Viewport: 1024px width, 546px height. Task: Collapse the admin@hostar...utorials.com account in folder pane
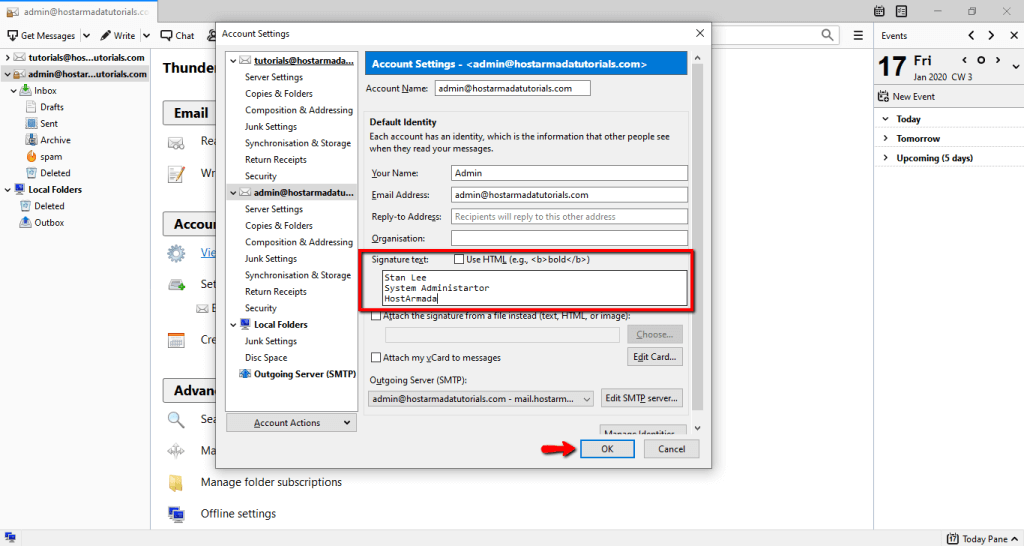pyautogui.click(x=7, y=74)
